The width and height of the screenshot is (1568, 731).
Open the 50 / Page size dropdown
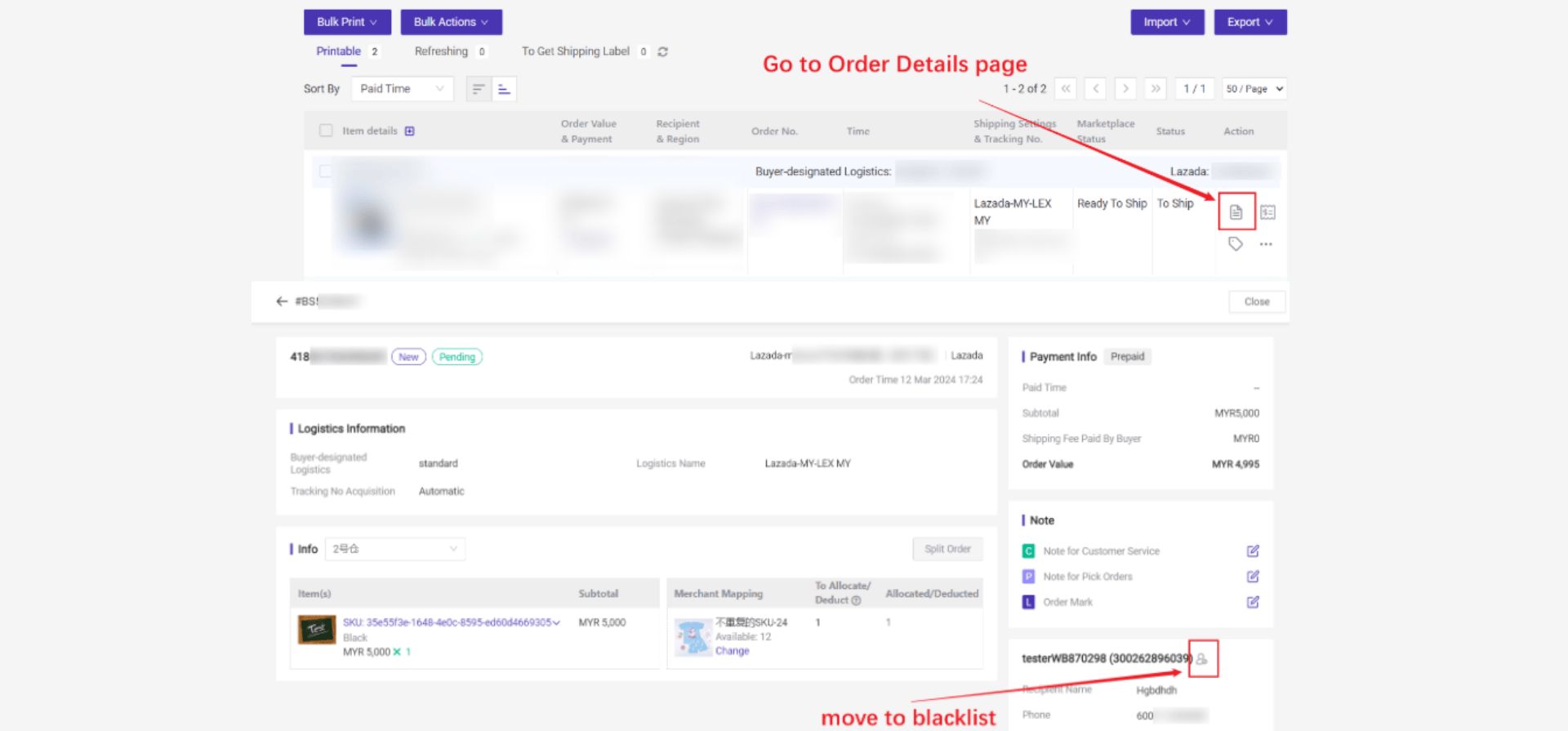click(x=1254, y=88)
